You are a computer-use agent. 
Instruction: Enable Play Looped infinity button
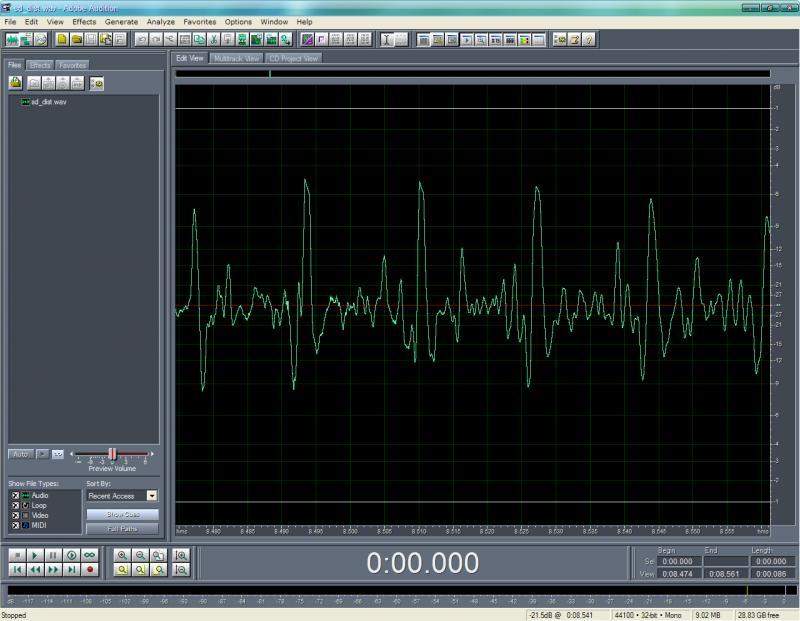91,554
